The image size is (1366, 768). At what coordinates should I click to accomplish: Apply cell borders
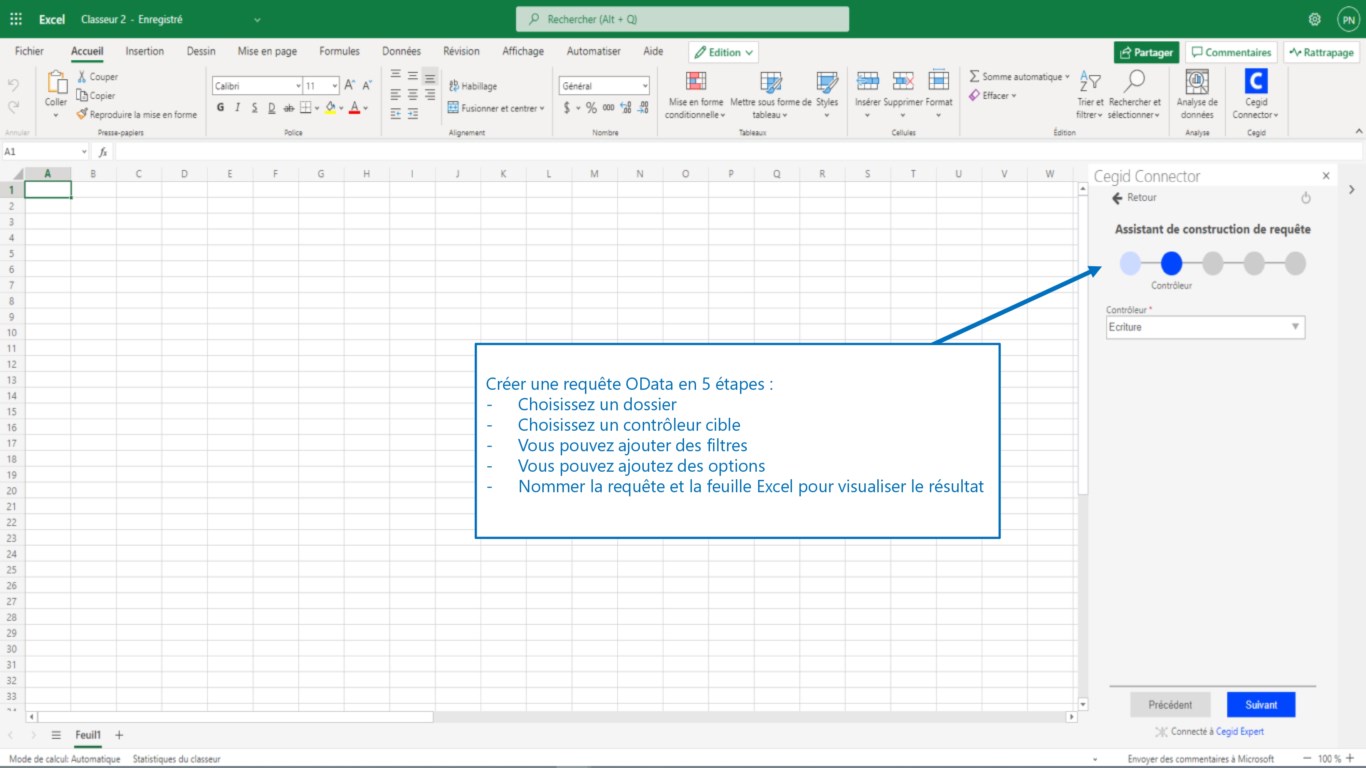(305, 108)
